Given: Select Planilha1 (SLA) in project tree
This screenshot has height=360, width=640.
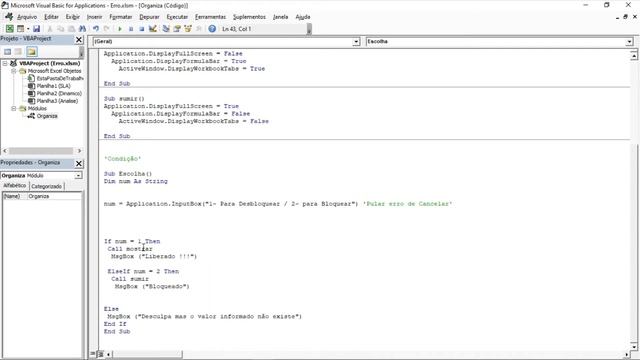Looking at the screenshot, I should 53,86.
